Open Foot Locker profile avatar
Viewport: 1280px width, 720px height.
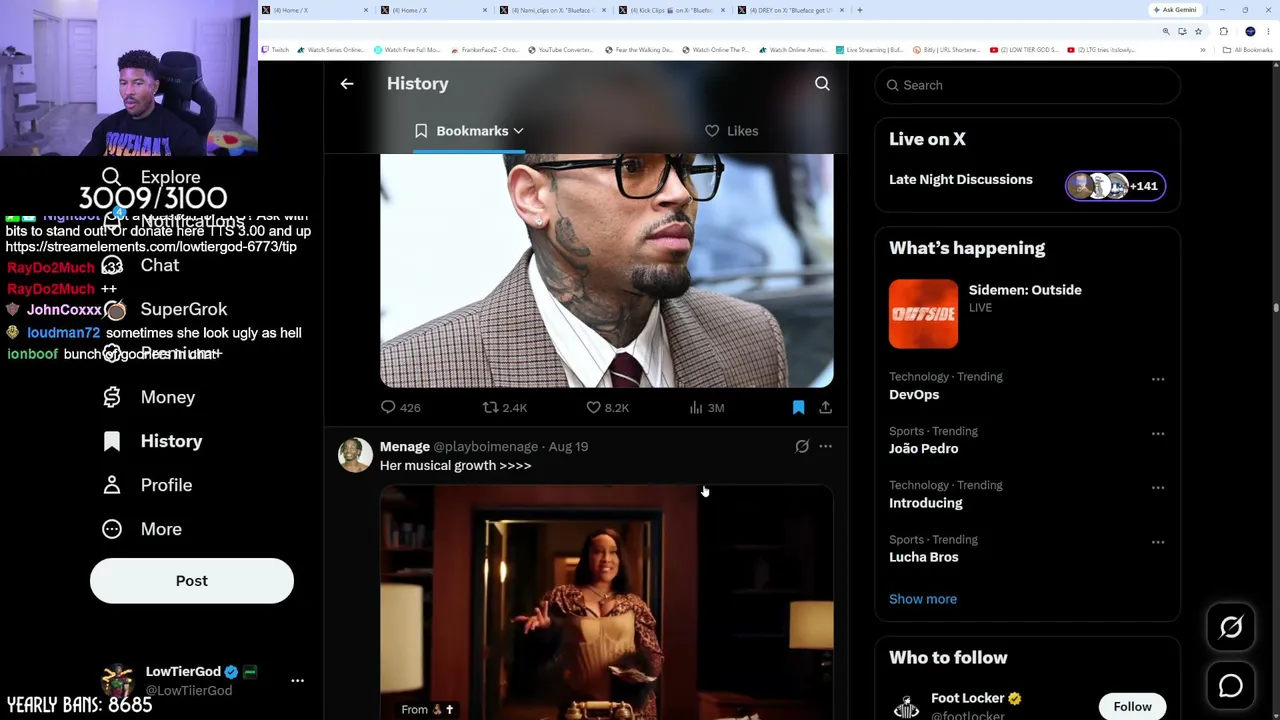pyautogui.click(x=906, y=706)
